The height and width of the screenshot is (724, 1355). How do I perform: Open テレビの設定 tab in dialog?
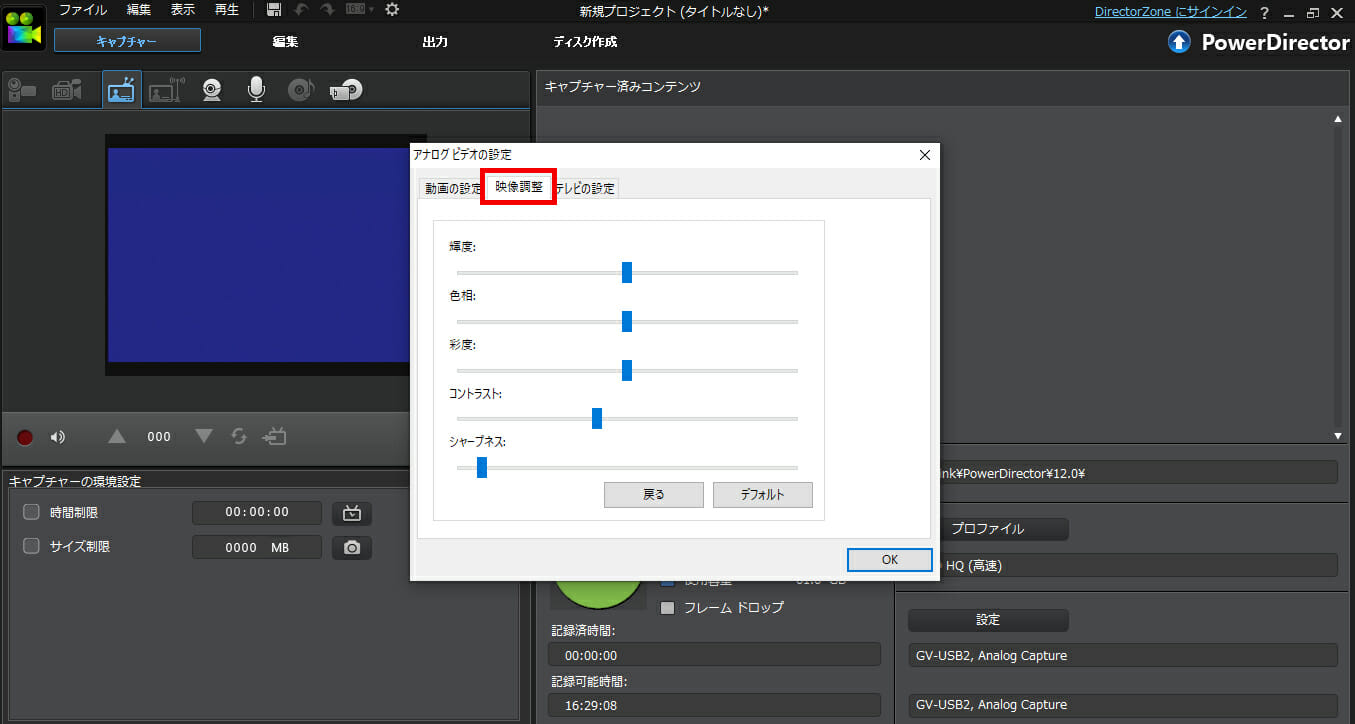pos(587,188)
